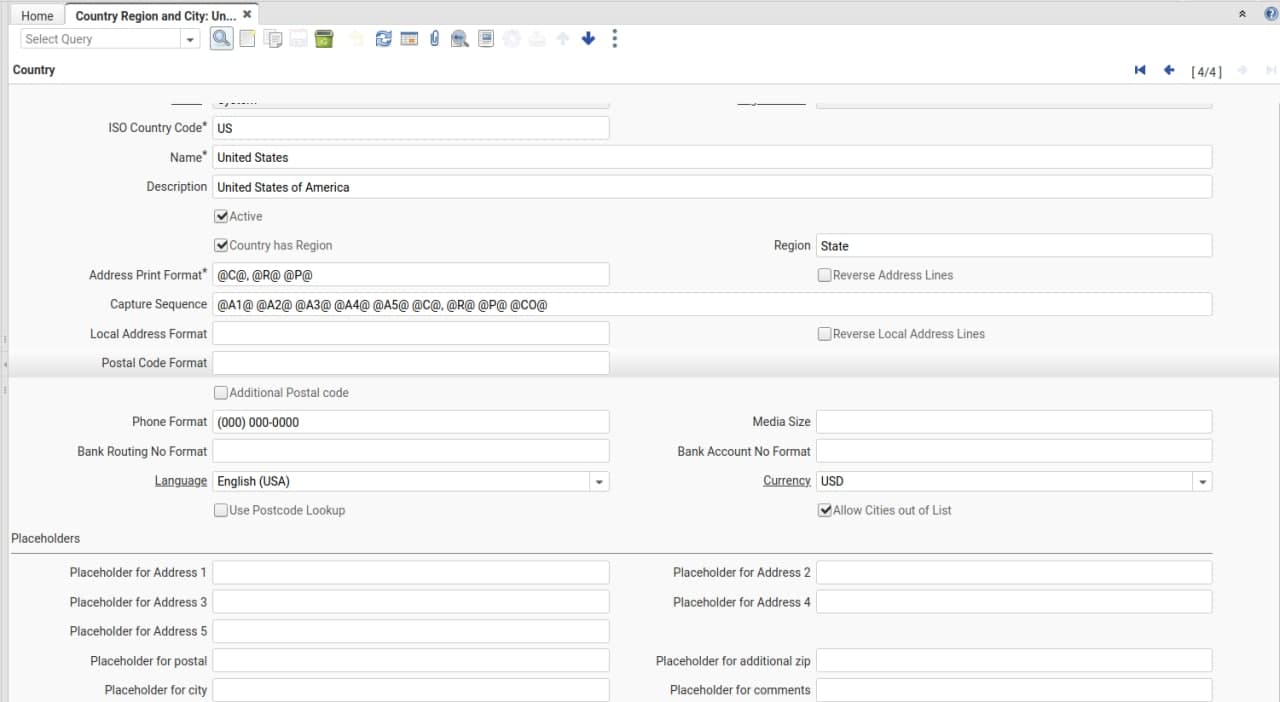Screen dimensions: 1280x702
Task: Click into the Postal Code Format field
Action: coord(410,363)
